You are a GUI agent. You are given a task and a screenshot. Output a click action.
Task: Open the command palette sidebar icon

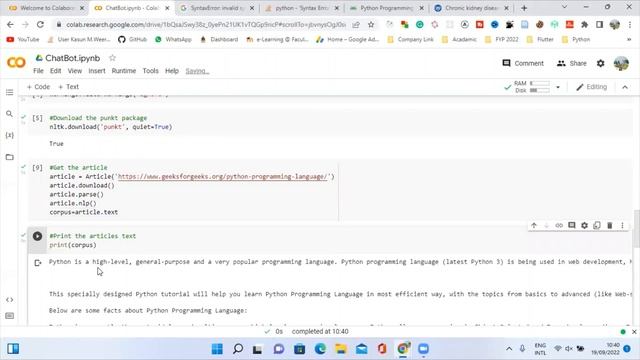pyautogui.click(x=9, y=316)
